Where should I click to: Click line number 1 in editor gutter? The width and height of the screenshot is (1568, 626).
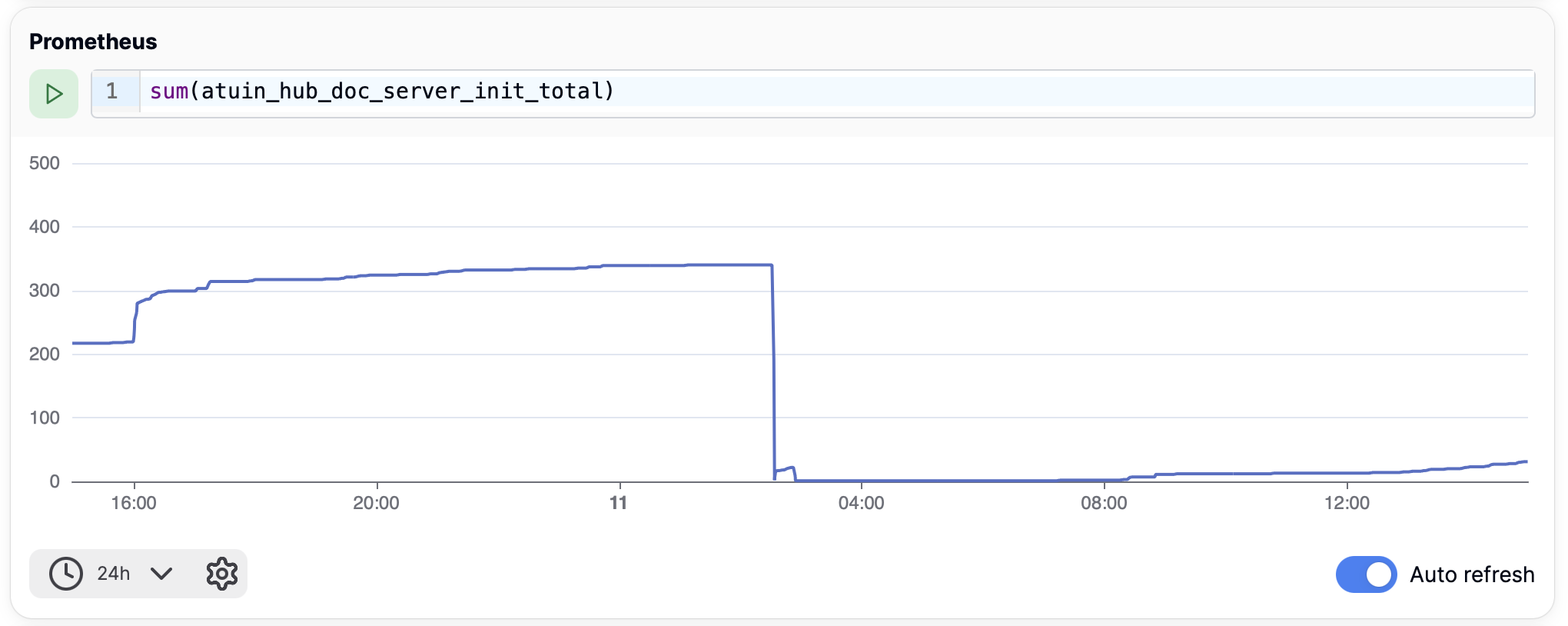[x=112, y=92]
